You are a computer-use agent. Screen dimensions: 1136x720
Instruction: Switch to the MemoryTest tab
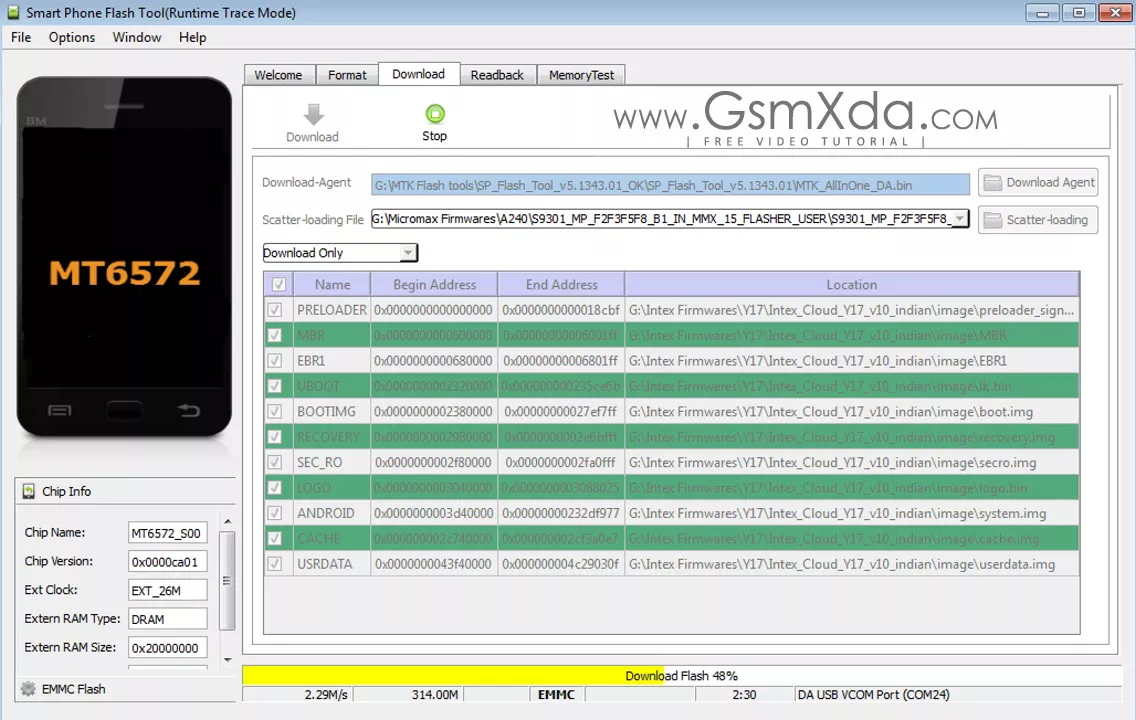click(581, 75)
